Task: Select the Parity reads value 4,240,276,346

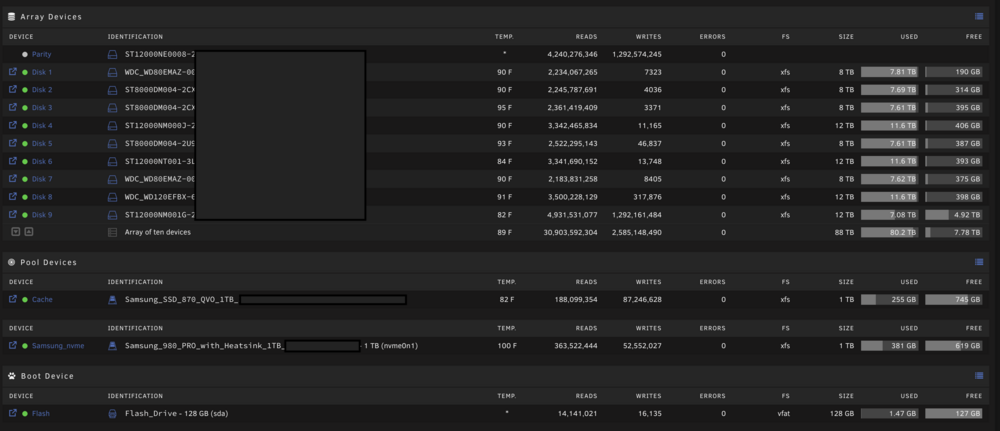Action: (x=572, y=55)
